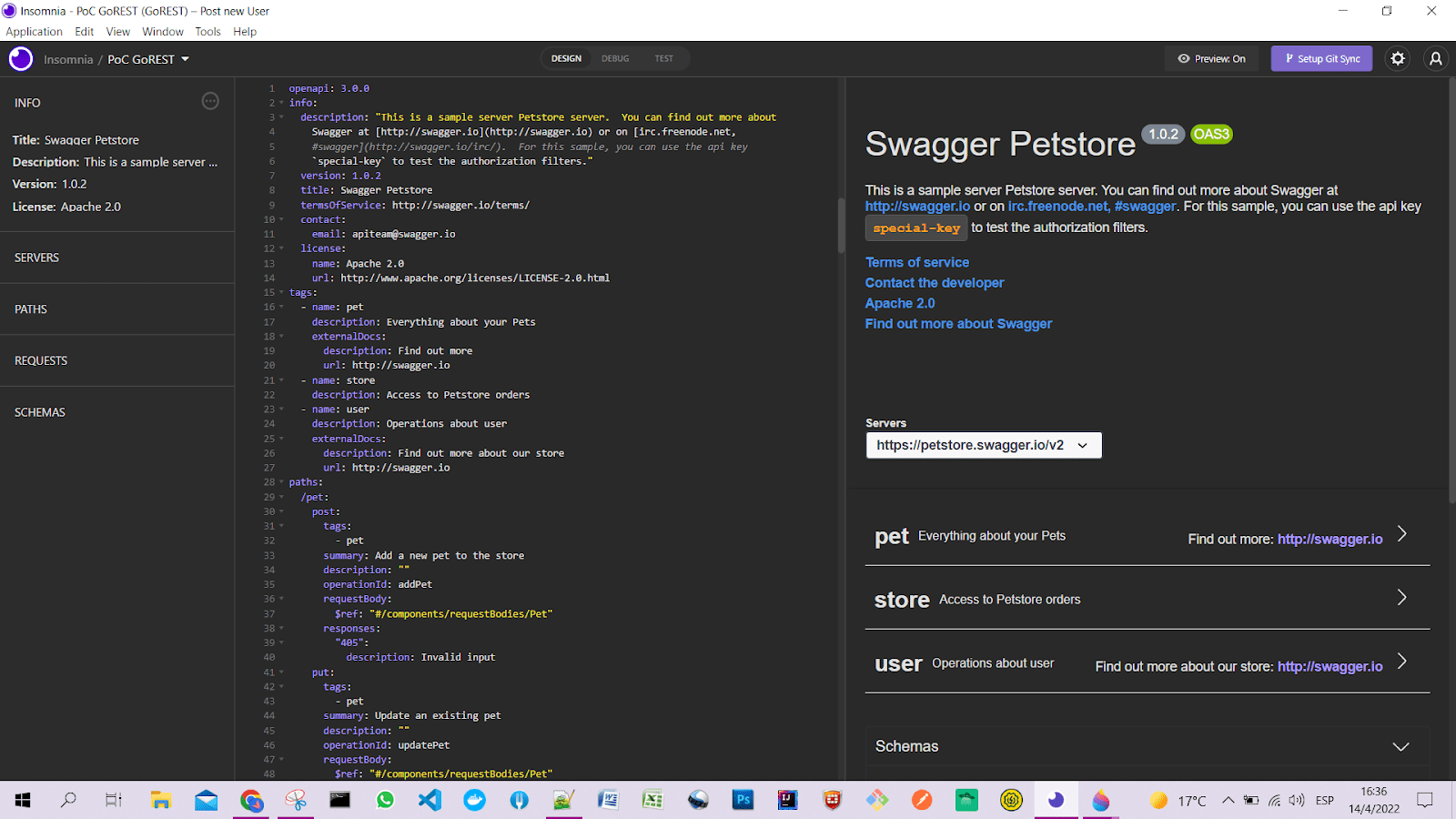The height and width of the screenshot is (819, 1456).
Task: Open the View menu
Action: (118, 31)
